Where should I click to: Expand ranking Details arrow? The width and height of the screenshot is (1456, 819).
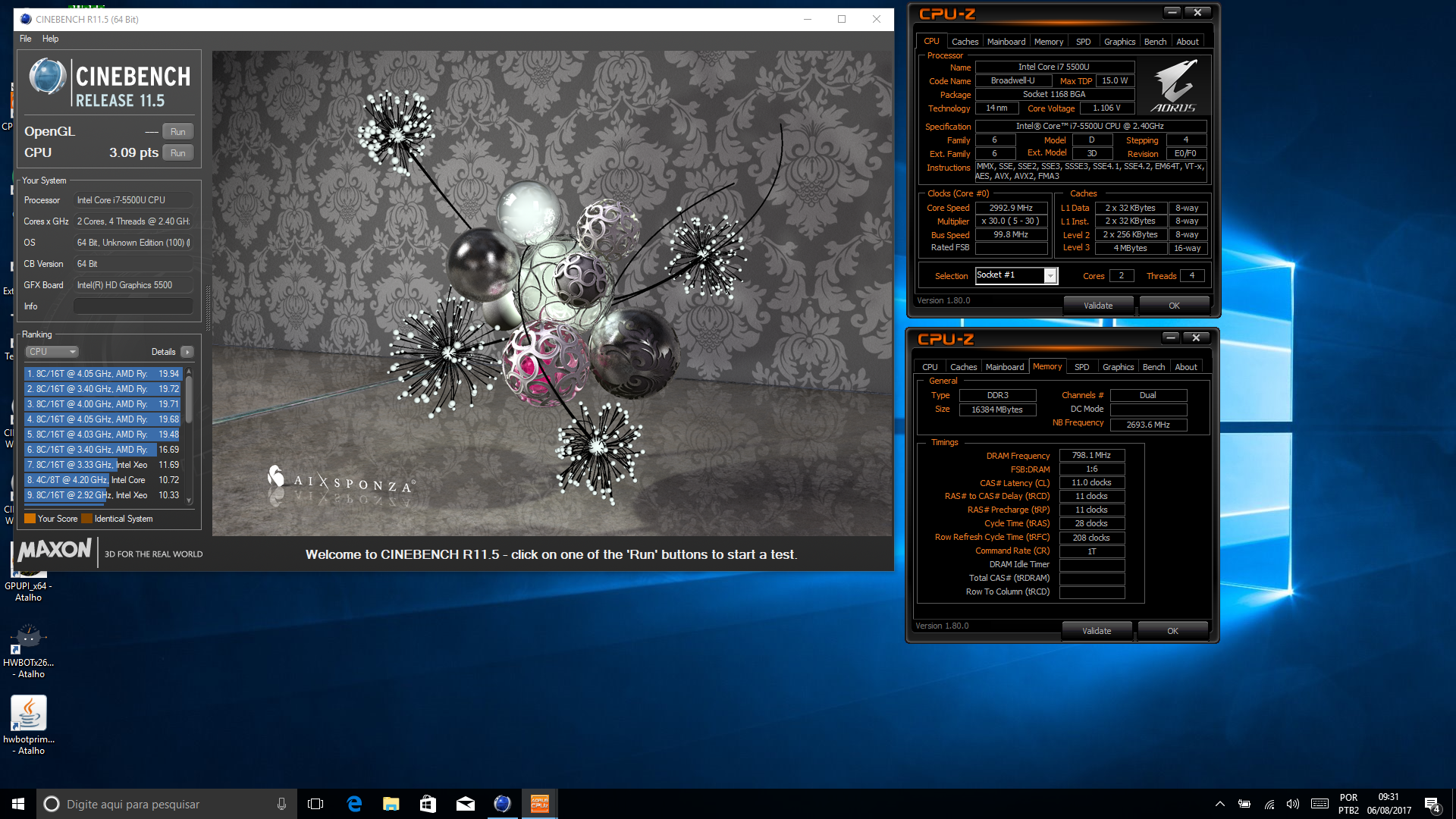point(187,352)
